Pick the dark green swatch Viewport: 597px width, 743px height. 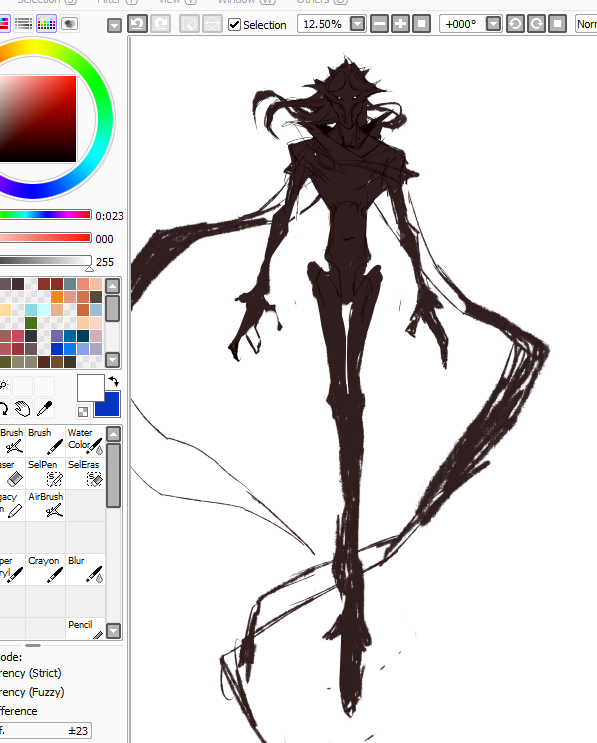coord(31,323)
